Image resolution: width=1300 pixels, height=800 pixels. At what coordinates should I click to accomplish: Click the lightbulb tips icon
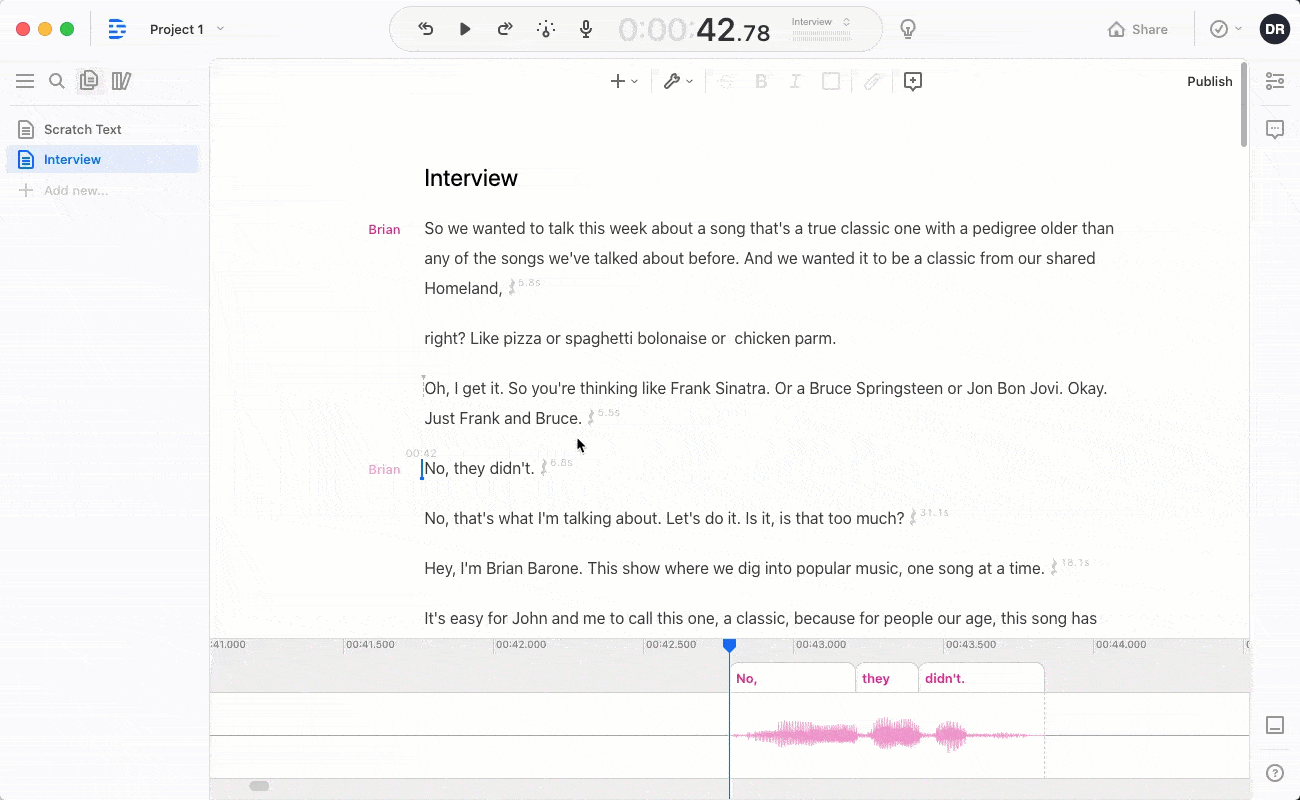pos(908,29)
